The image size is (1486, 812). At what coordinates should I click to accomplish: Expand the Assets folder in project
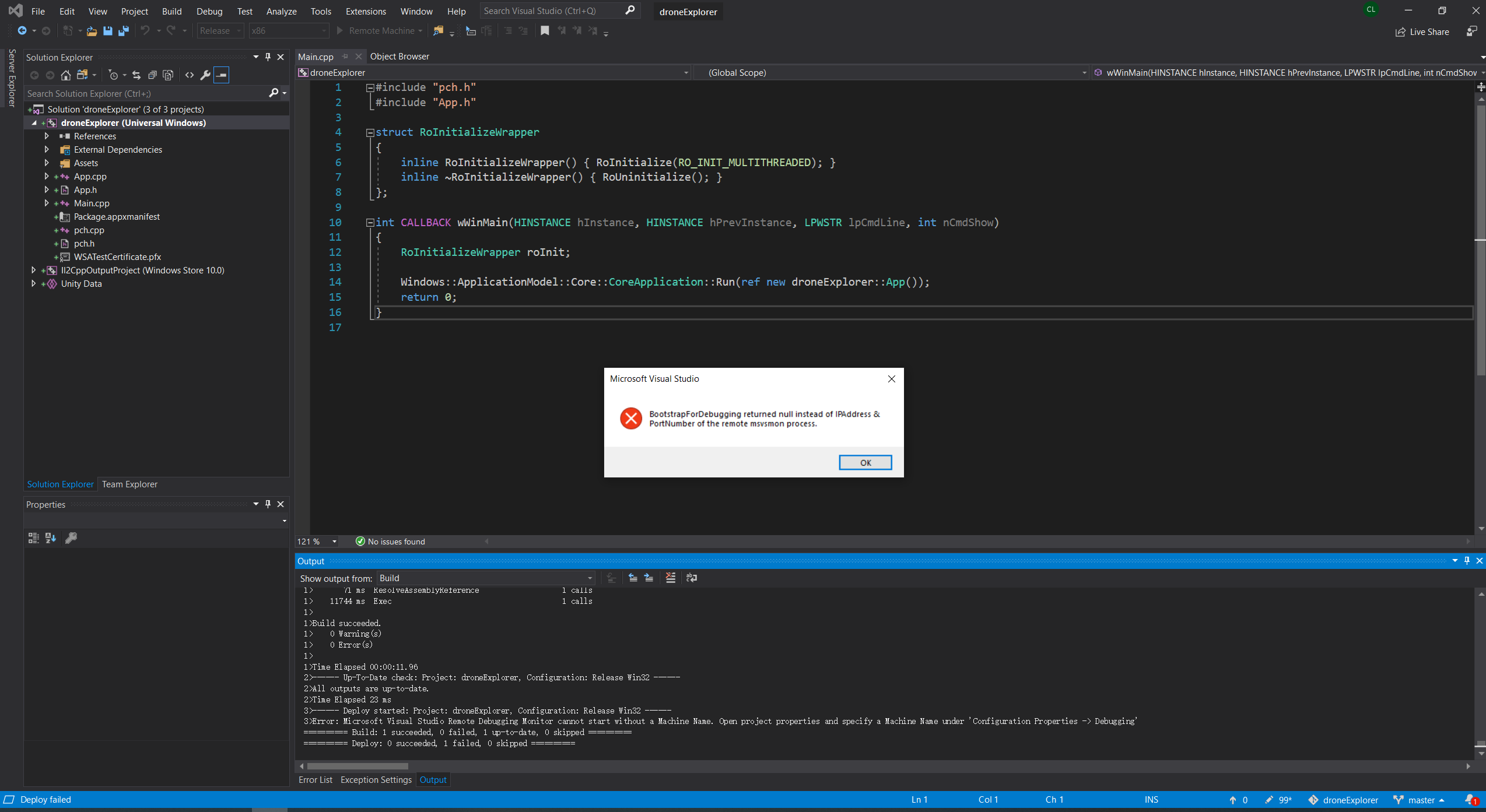46,163
